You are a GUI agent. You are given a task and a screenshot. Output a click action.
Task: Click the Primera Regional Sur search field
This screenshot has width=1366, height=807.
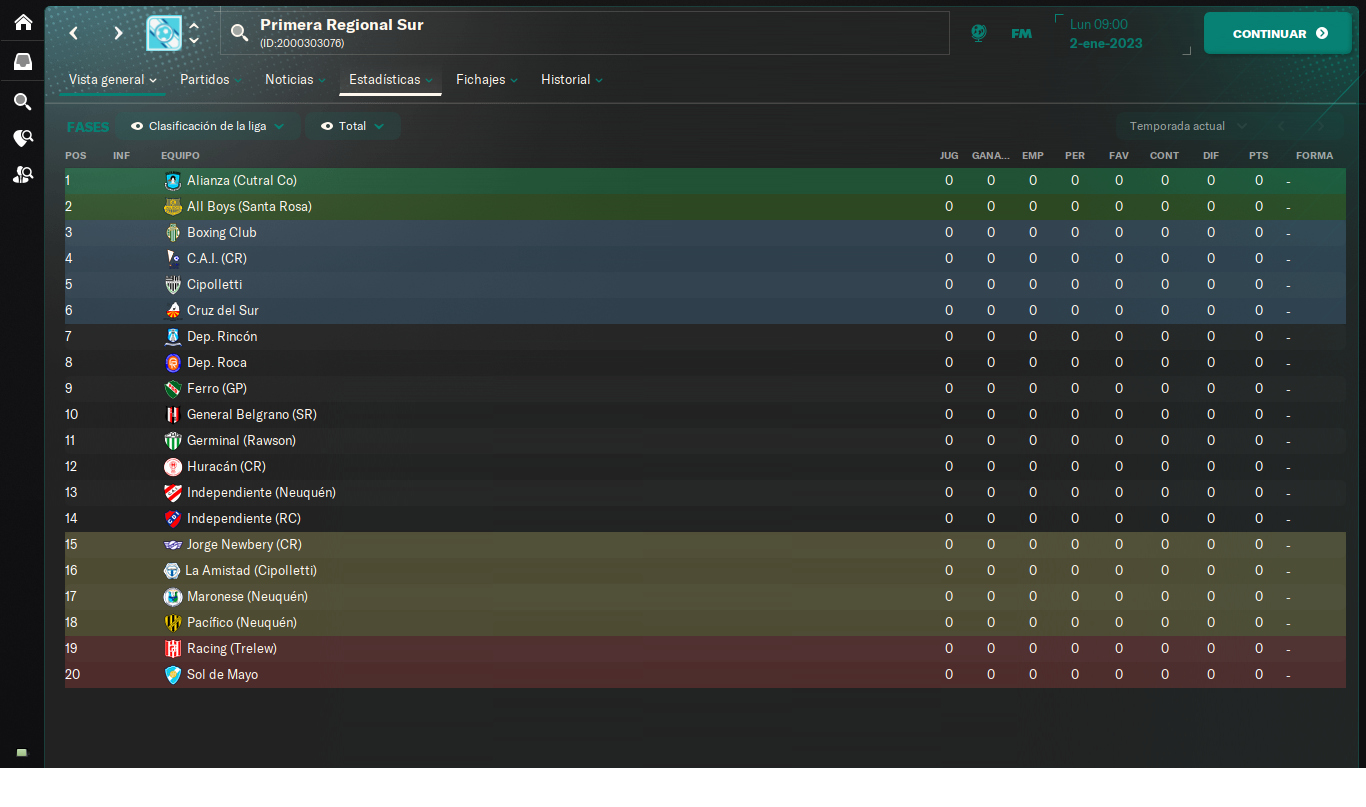584,33
